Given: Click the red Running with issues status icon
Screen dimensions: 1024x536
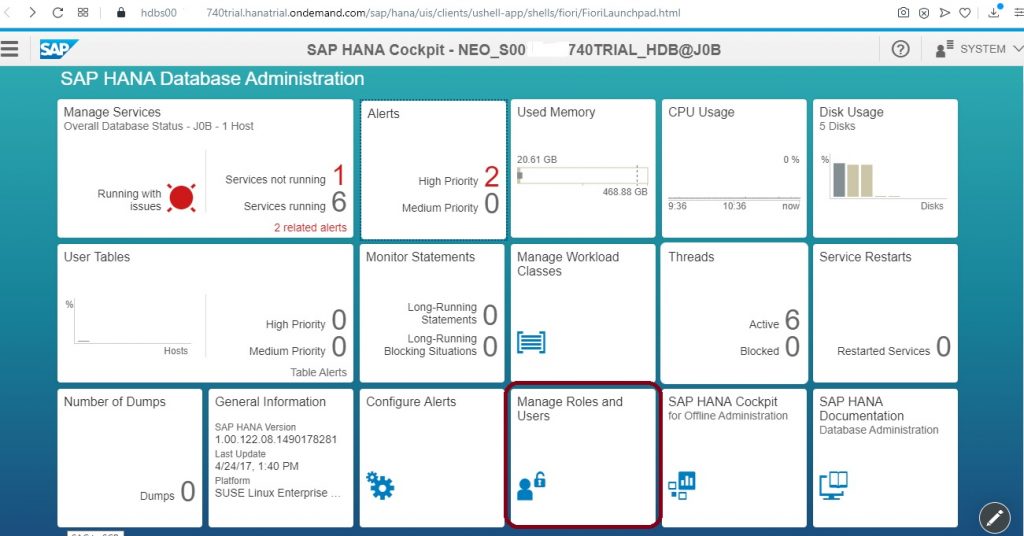Looking at the screenshot, I should (181, 198).
